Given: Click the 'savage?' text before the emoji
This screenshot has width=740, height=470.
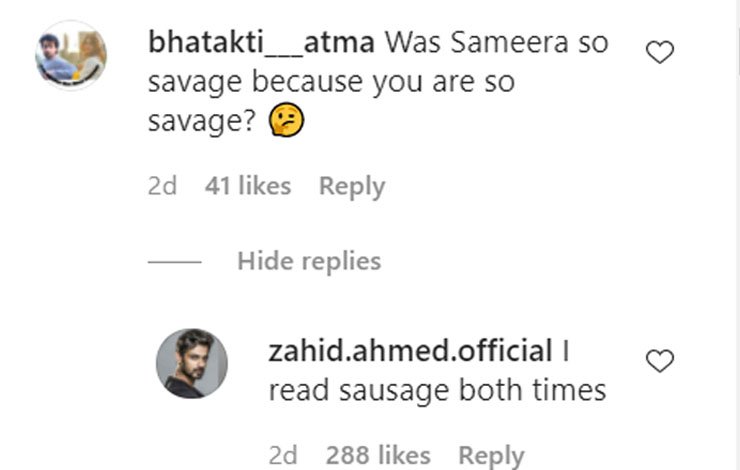Looking at the screenshot, I should pyautogui.click(x=203, y=122).
